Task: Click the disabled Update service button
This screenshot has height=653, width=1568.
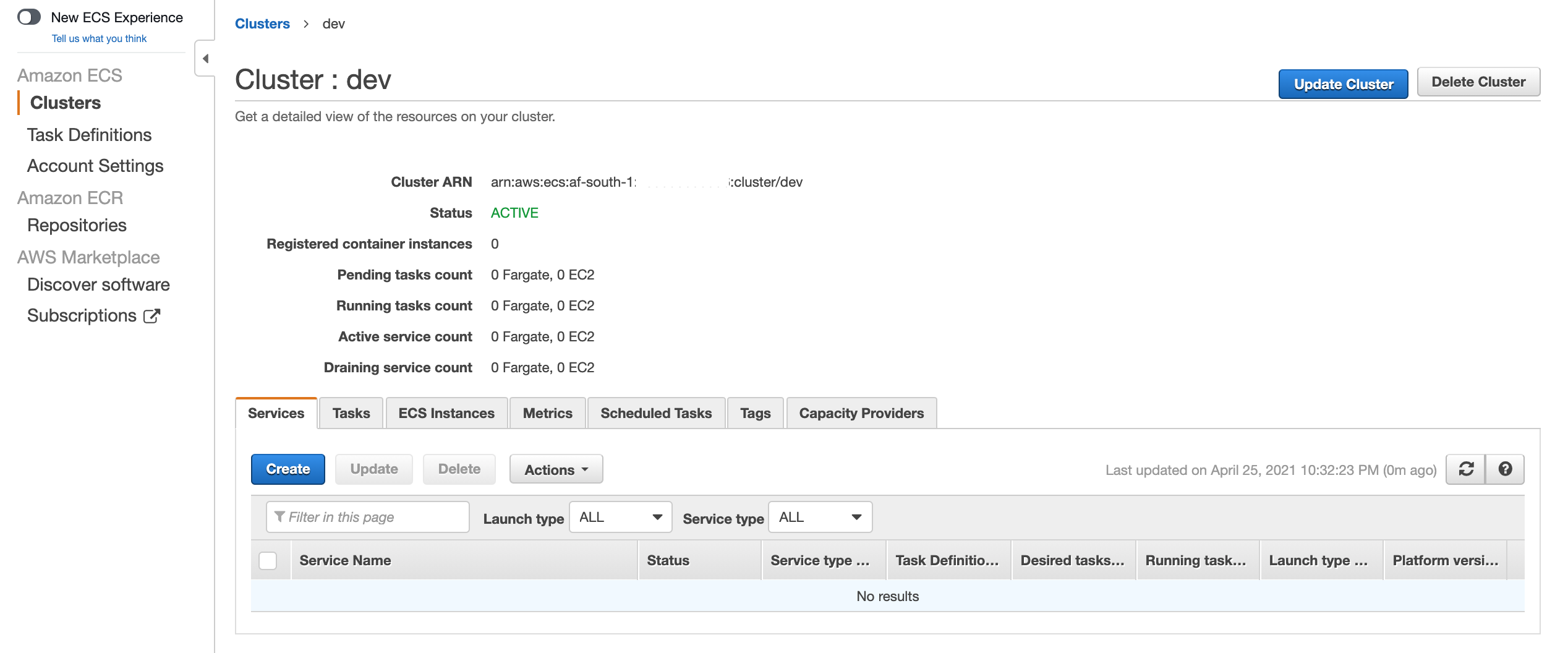Action: click(374, 469)
